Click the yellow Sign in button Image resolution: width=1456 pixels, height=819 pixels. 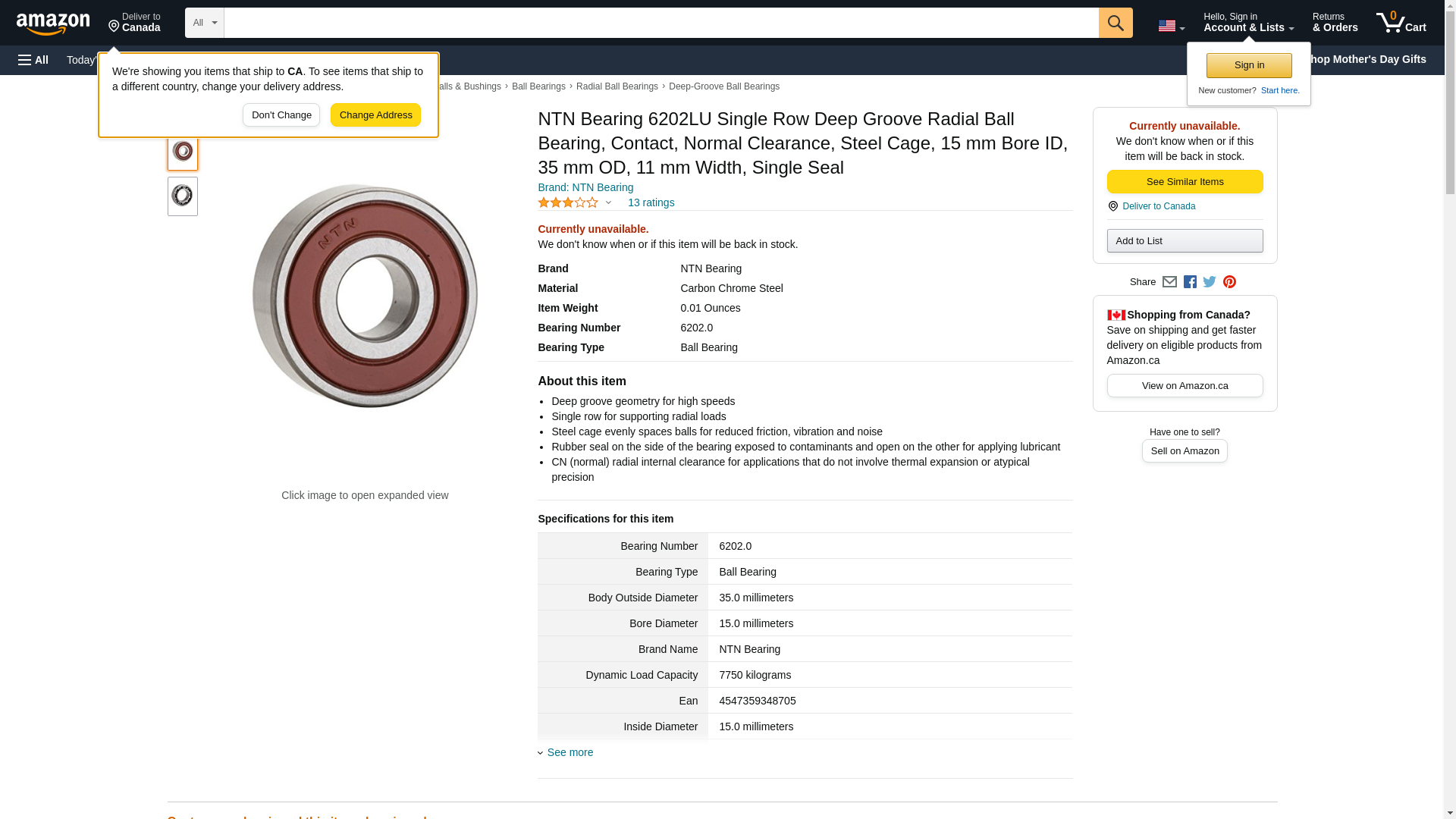(x=1248, y=65)
